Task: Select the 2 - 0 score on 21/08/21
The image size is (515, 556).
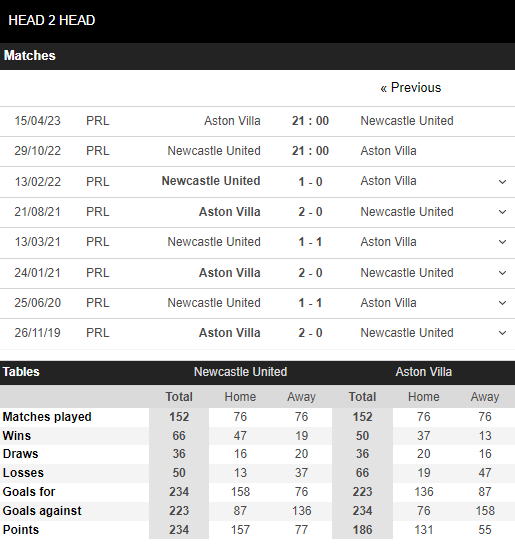Action: point(310,212)
